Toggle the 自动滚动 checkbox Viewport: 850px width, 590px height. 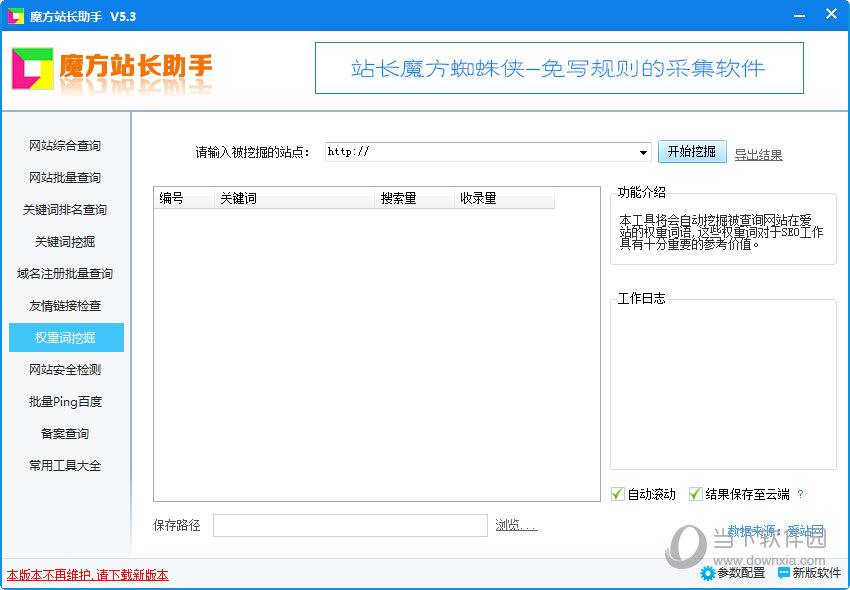(x=618, y=494)
